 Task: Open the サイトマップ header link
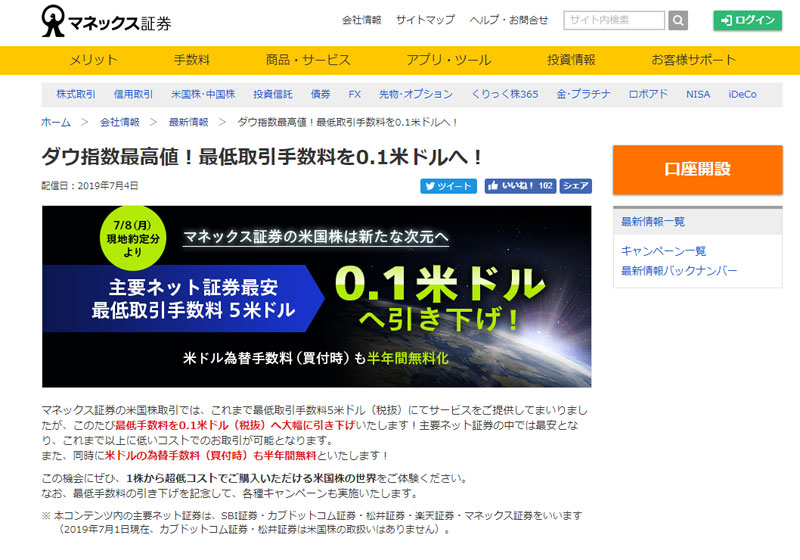pyautogui.click(x=425, y=20)
